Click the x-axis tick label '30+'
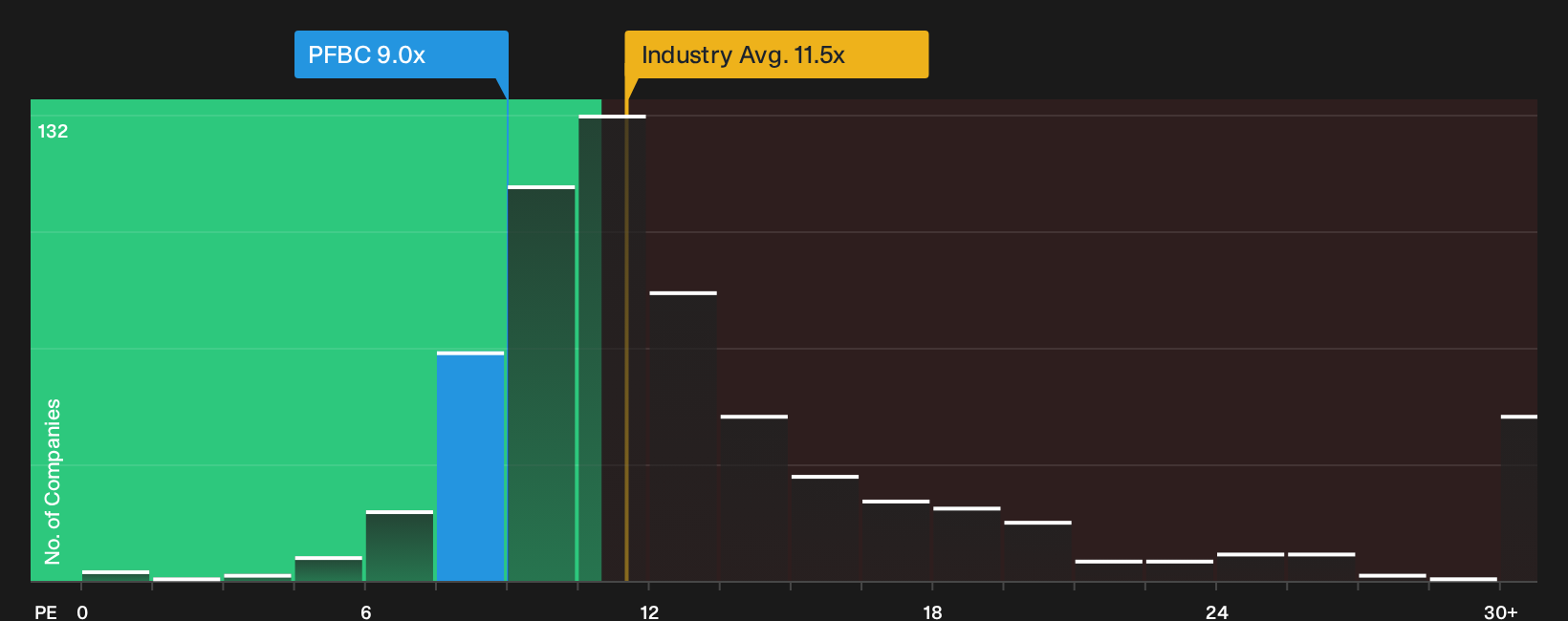The width and height of the screenshot is (1568, 621). pyautogui.click(x=1500, y=612)
